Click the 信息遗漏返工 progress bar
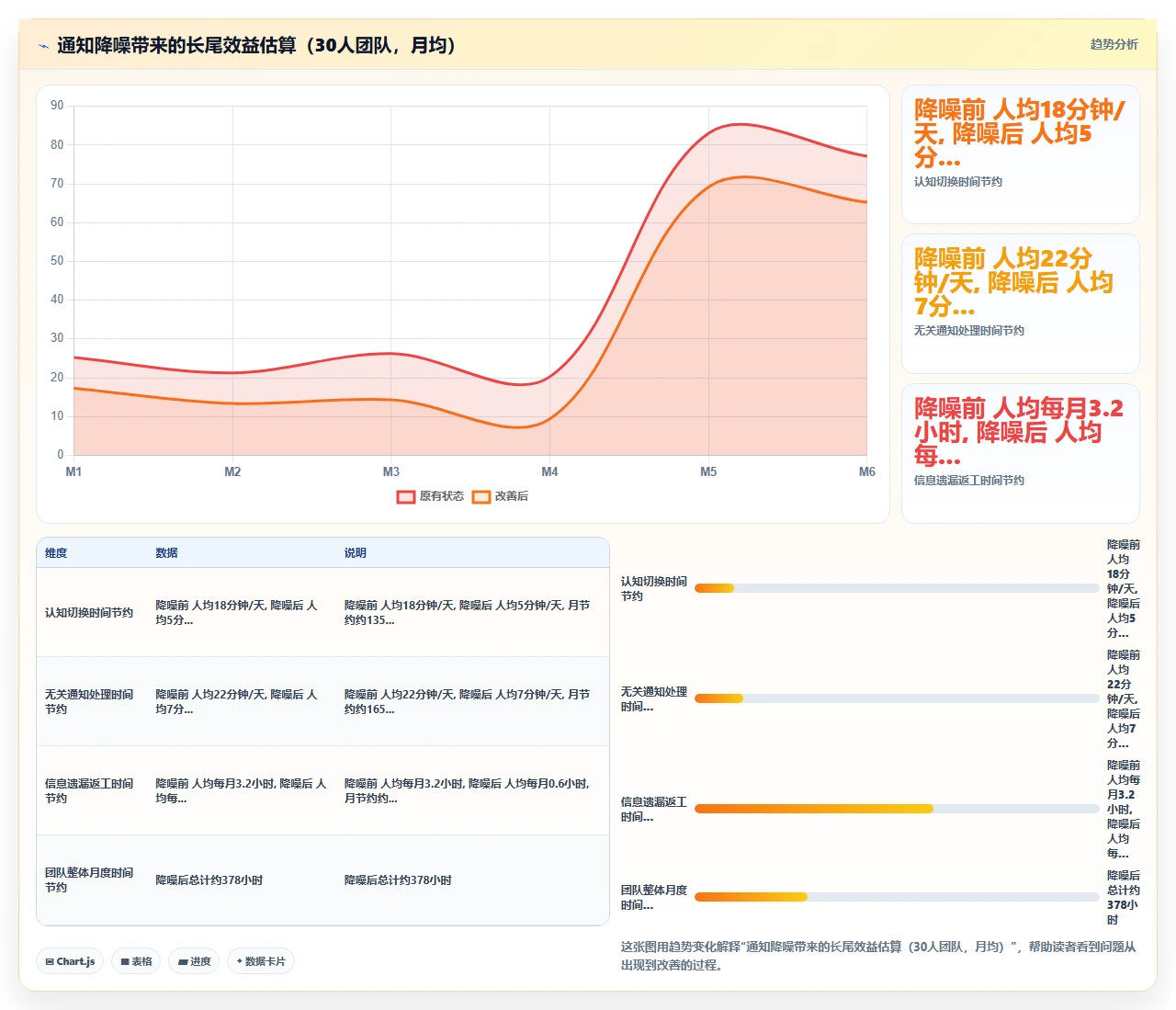 tap(897, 809)
